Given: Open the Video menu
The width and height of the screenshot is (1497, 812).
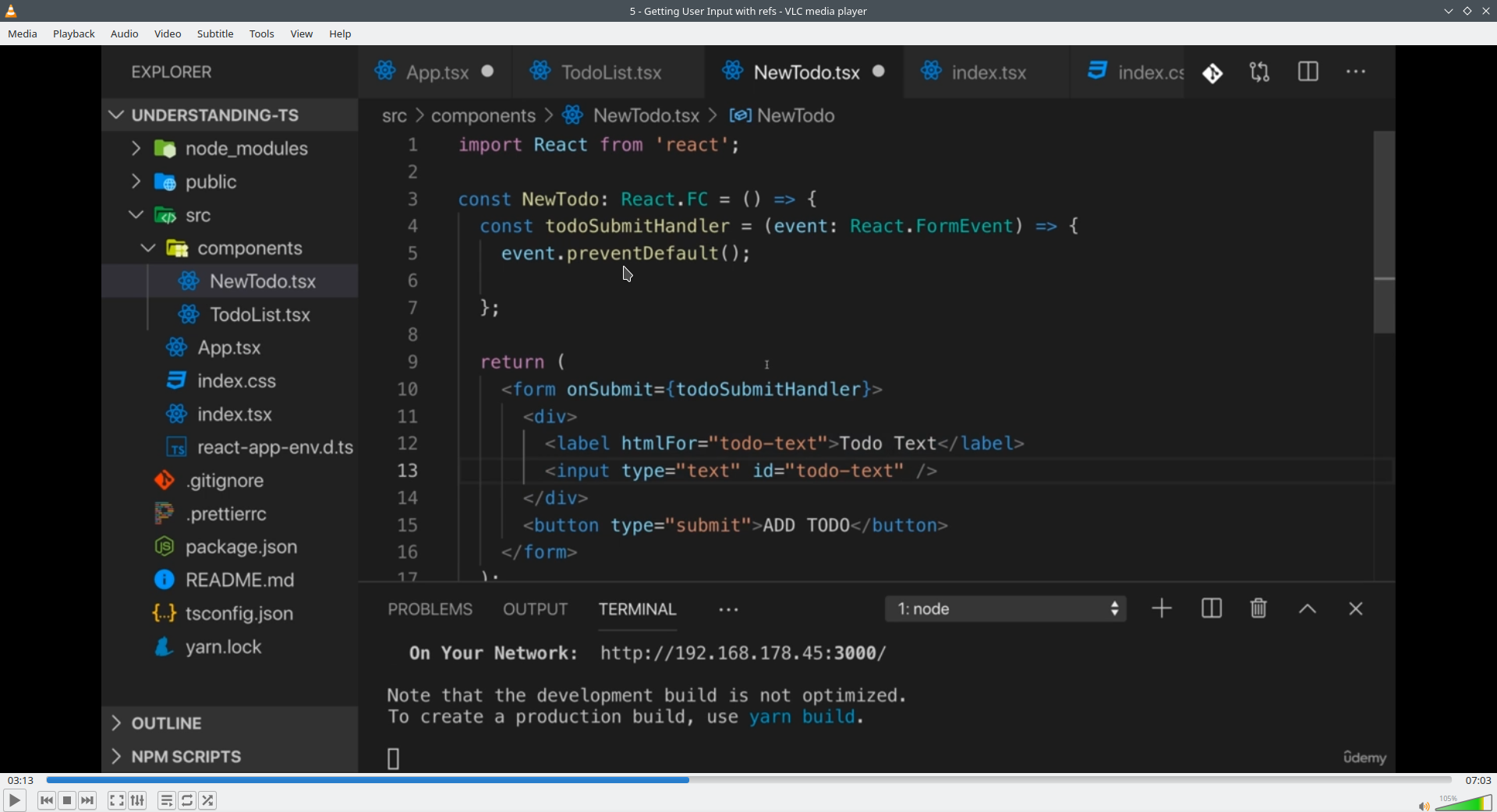Looking at the screenshot, I should (x=168, y=34).
